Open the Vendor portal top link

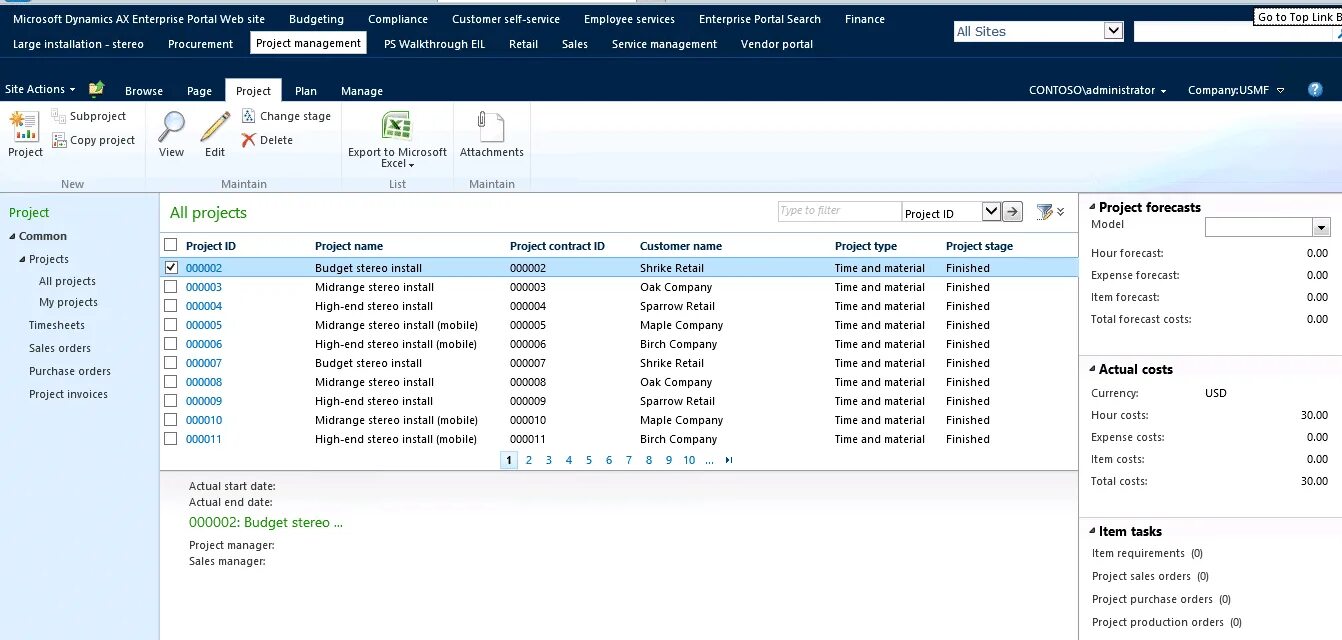click(x=777, y=44)
